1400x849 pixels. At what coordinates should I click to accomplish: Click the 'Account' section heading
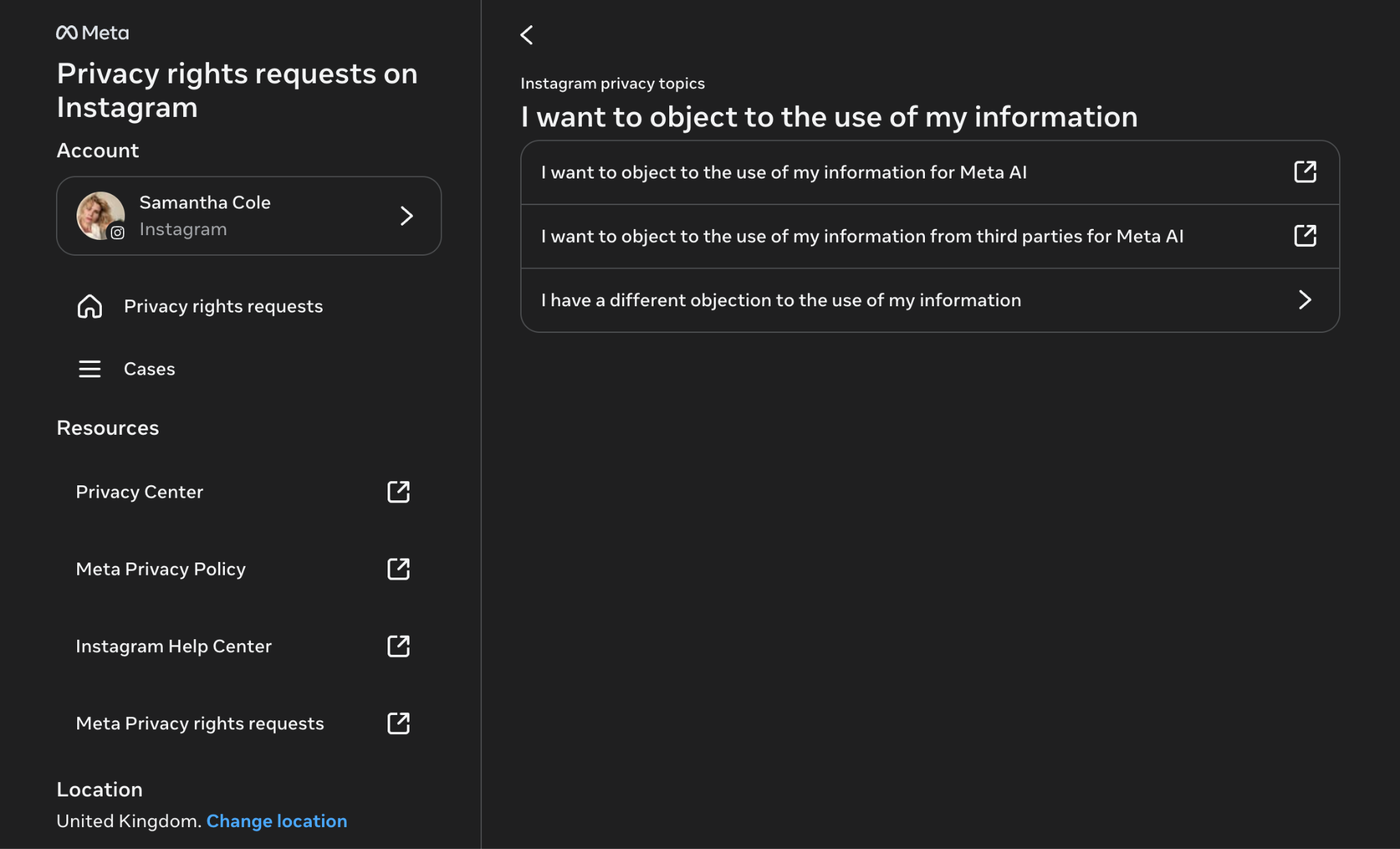click(98, 150)
